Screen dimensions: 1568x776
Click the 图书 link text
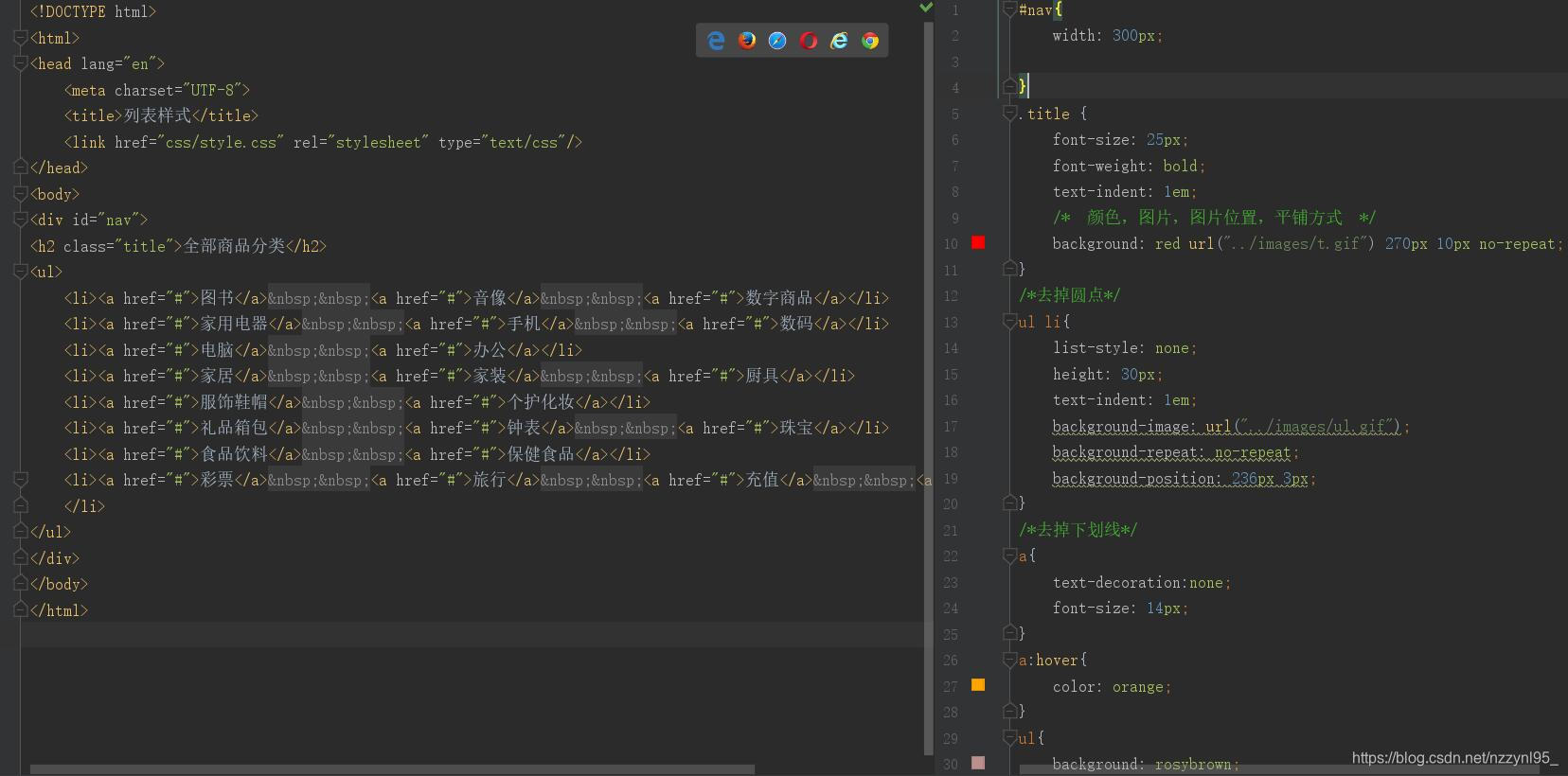pos(217,298)
